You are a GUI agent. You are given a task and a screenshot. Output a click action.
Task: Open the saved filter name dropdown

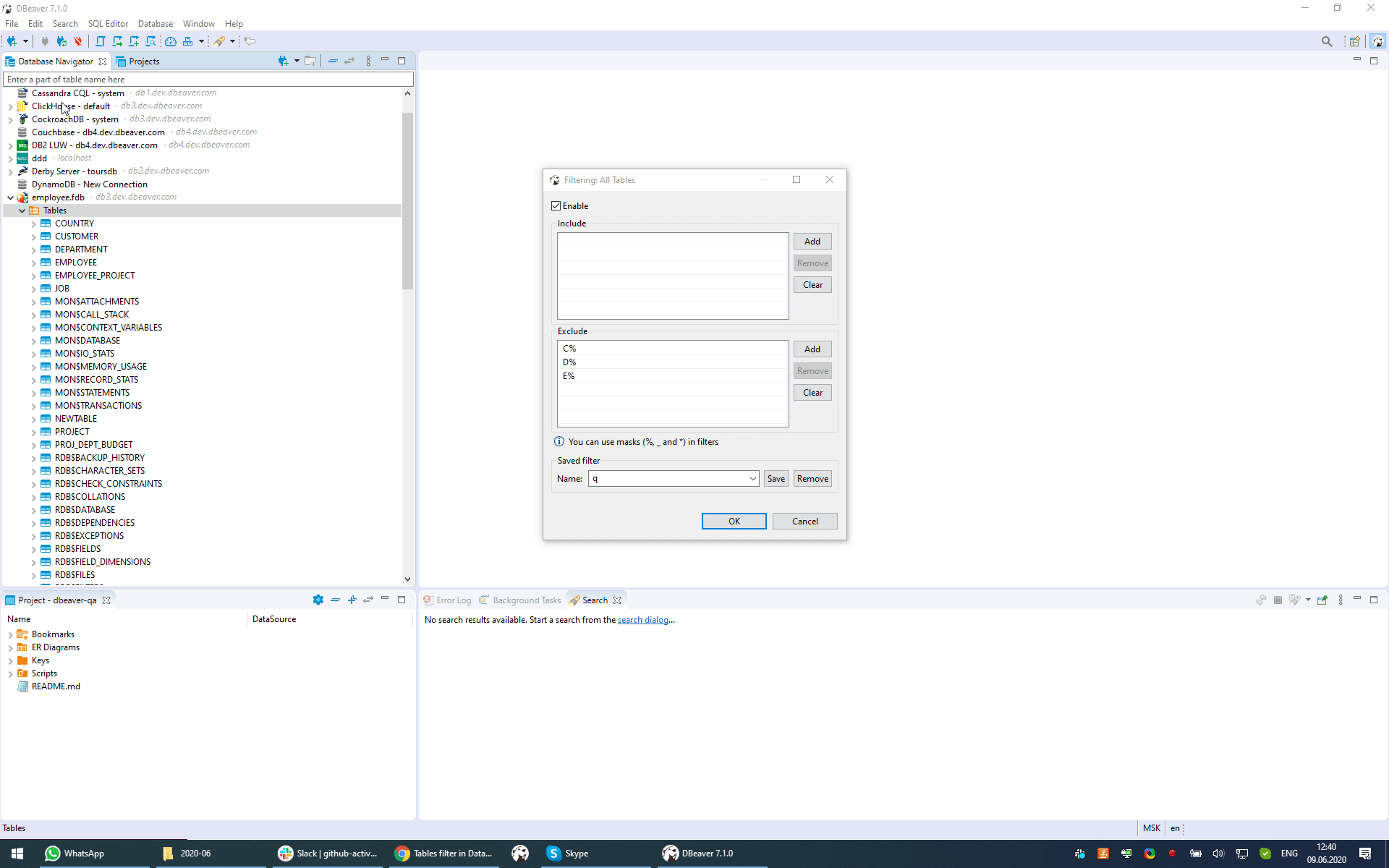pyautogui.click(x=752, y=478)
